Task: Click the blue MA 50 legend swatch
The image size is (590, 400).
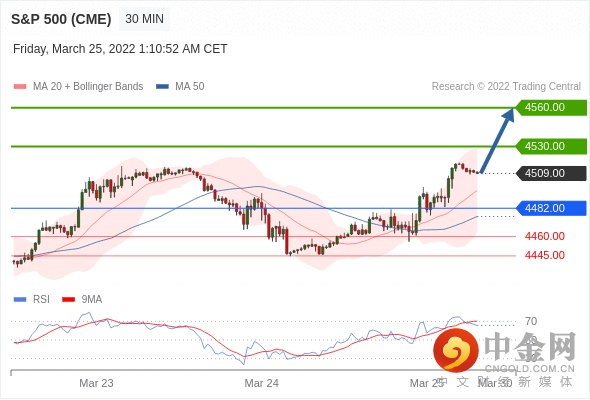Action: [162, 87]
